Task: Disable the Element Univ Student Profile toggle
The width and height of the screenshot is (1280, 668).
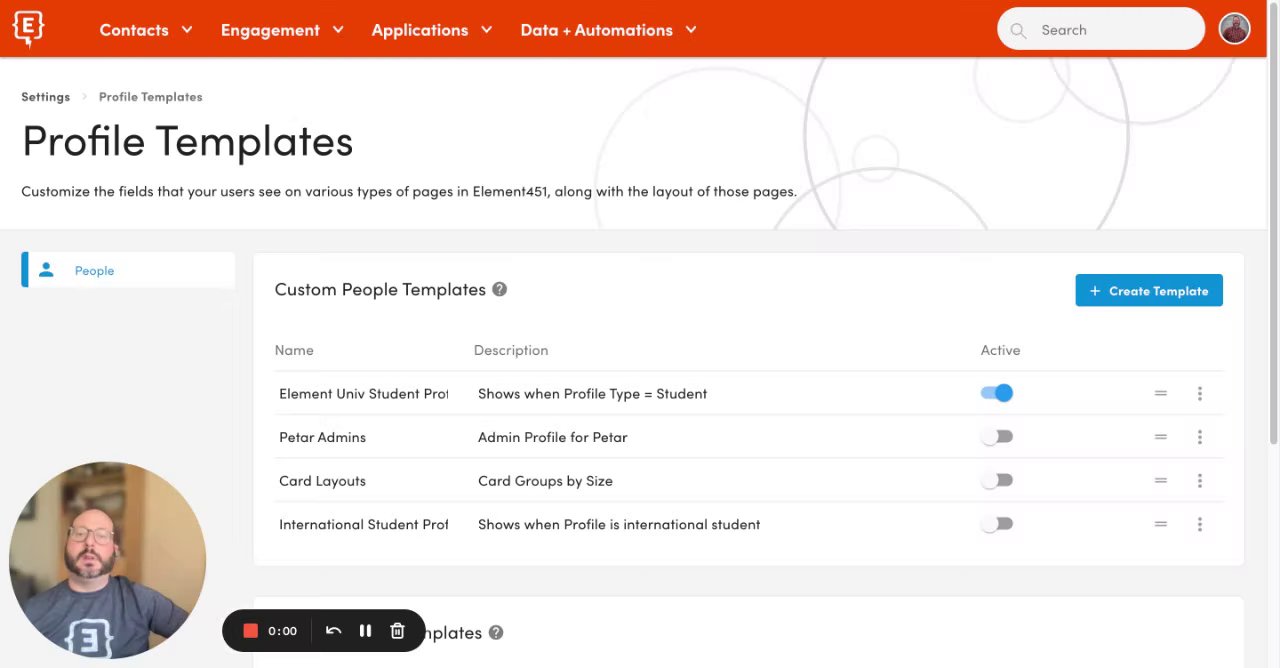Action: pos(997,393)
